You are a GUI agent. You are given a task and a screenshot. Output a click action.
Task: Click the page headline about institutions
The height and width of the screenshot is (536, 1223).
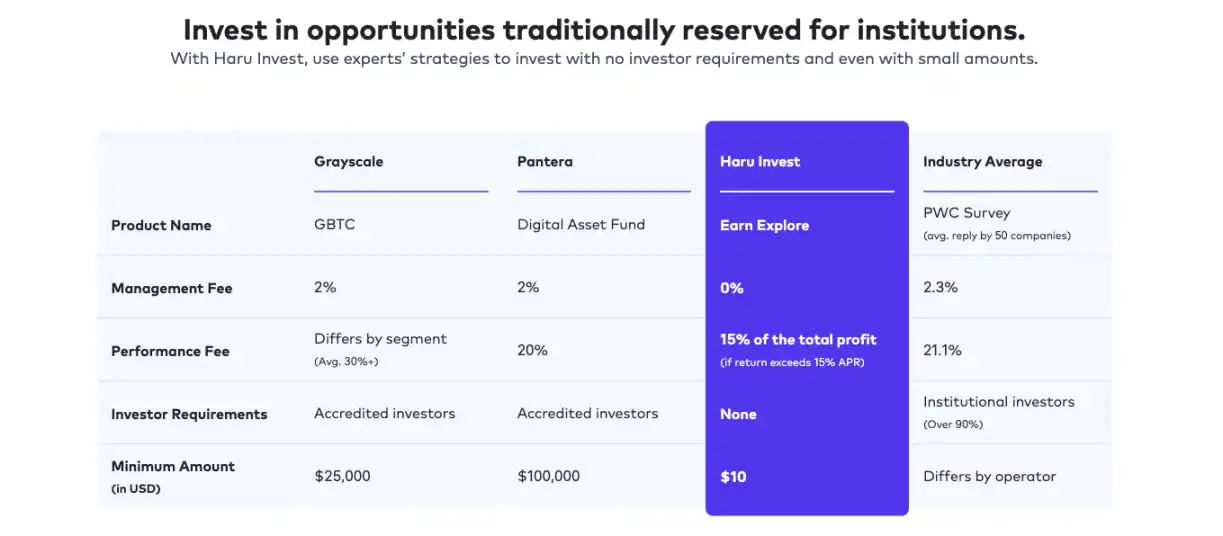coord(604,28)
